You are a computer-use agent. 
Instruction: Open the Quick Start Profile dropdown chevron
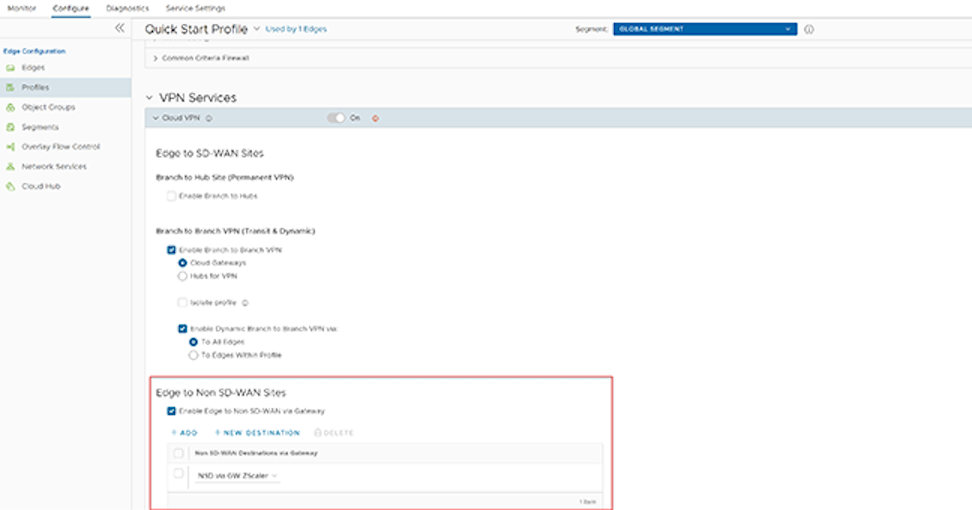[256, 29]
